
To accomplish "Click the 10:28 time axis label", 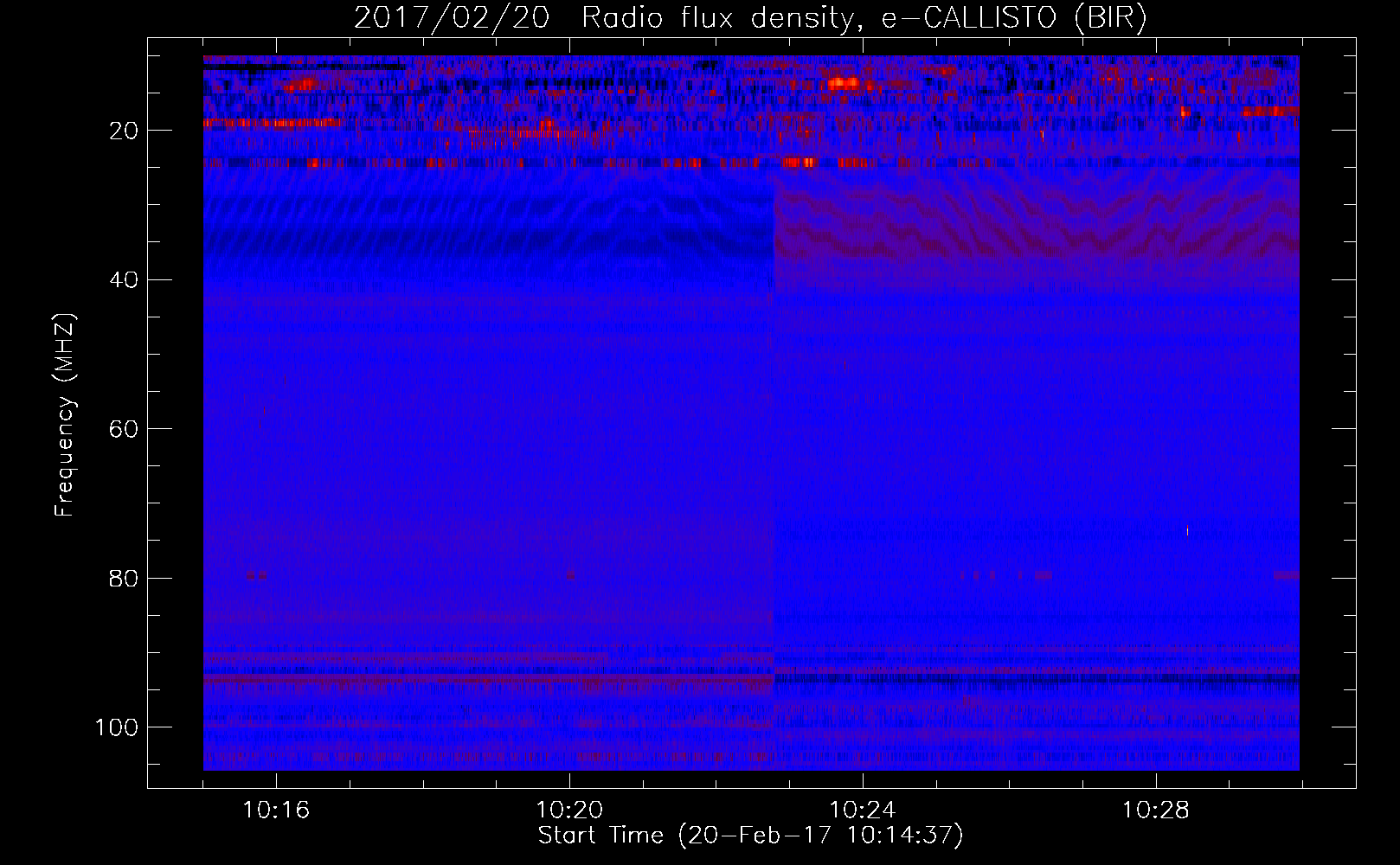I will tap(1156, 811).
